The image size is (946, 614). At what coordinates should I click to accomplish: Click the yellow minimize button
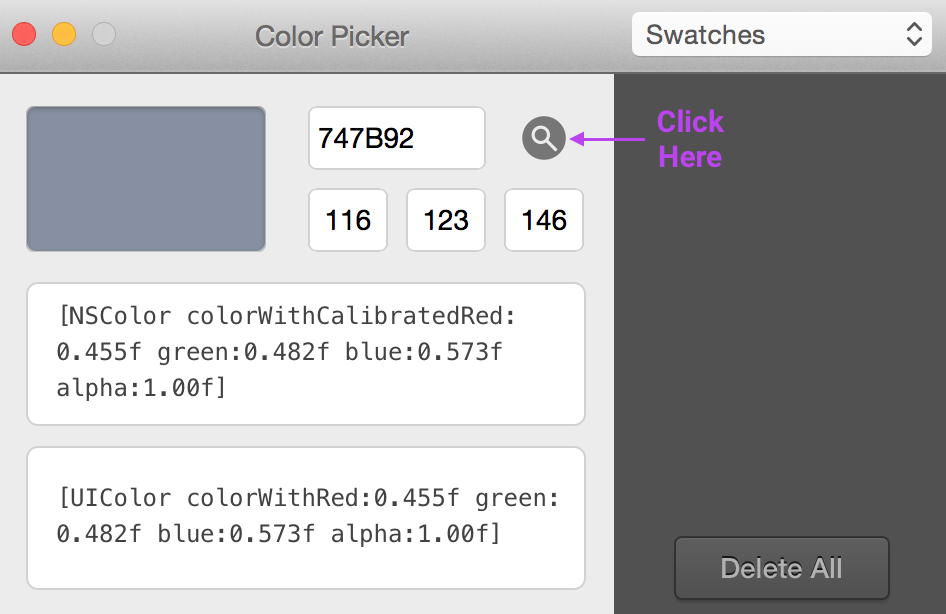pos(63,33)
